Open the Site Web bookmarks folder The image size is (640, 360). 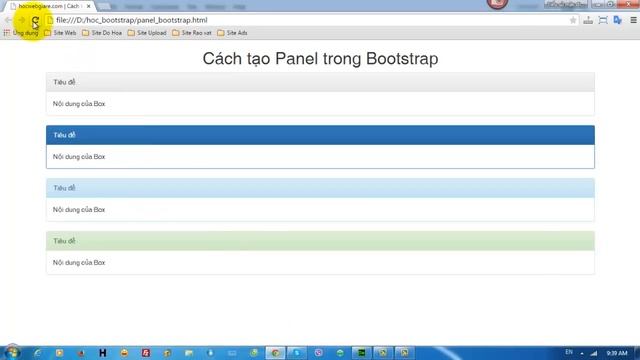pos(60,33)
